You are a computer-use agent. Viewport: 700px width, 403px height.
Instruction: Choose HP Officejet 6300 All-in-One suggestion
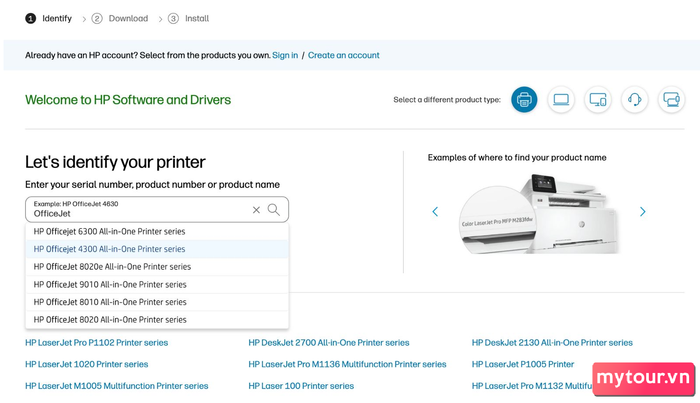pyautogui.click(x=157, y=231)
